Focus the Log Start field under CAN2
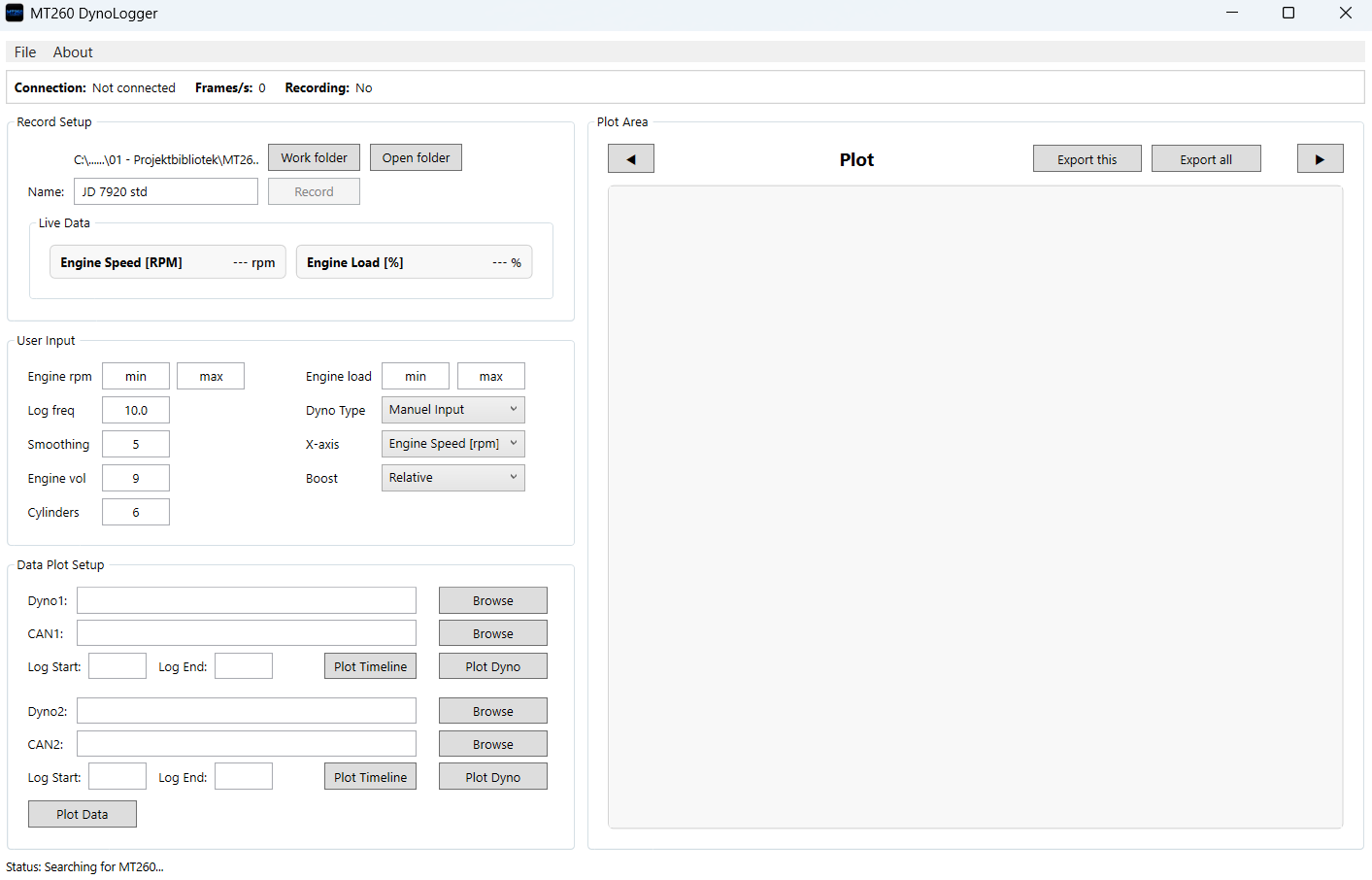 coord(117,777)
